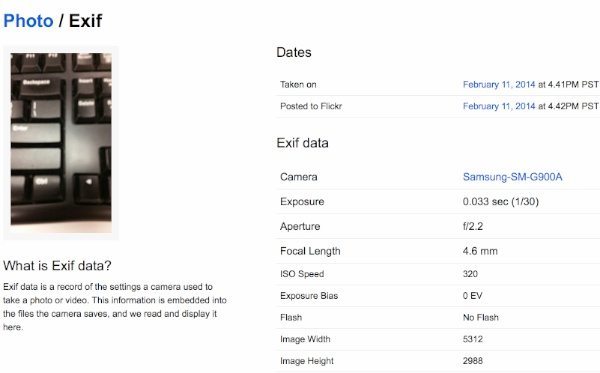
Task: Click the Camera row label
Action: [x=298, y=177]
